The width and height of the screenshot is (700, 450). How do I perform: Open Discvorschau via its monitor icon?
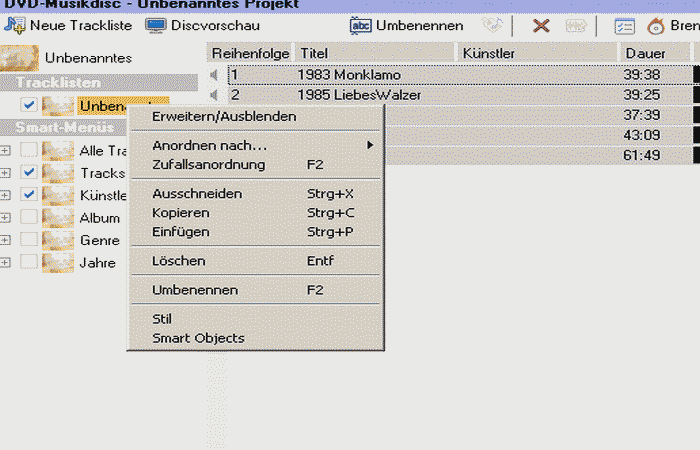coord(155,25)
